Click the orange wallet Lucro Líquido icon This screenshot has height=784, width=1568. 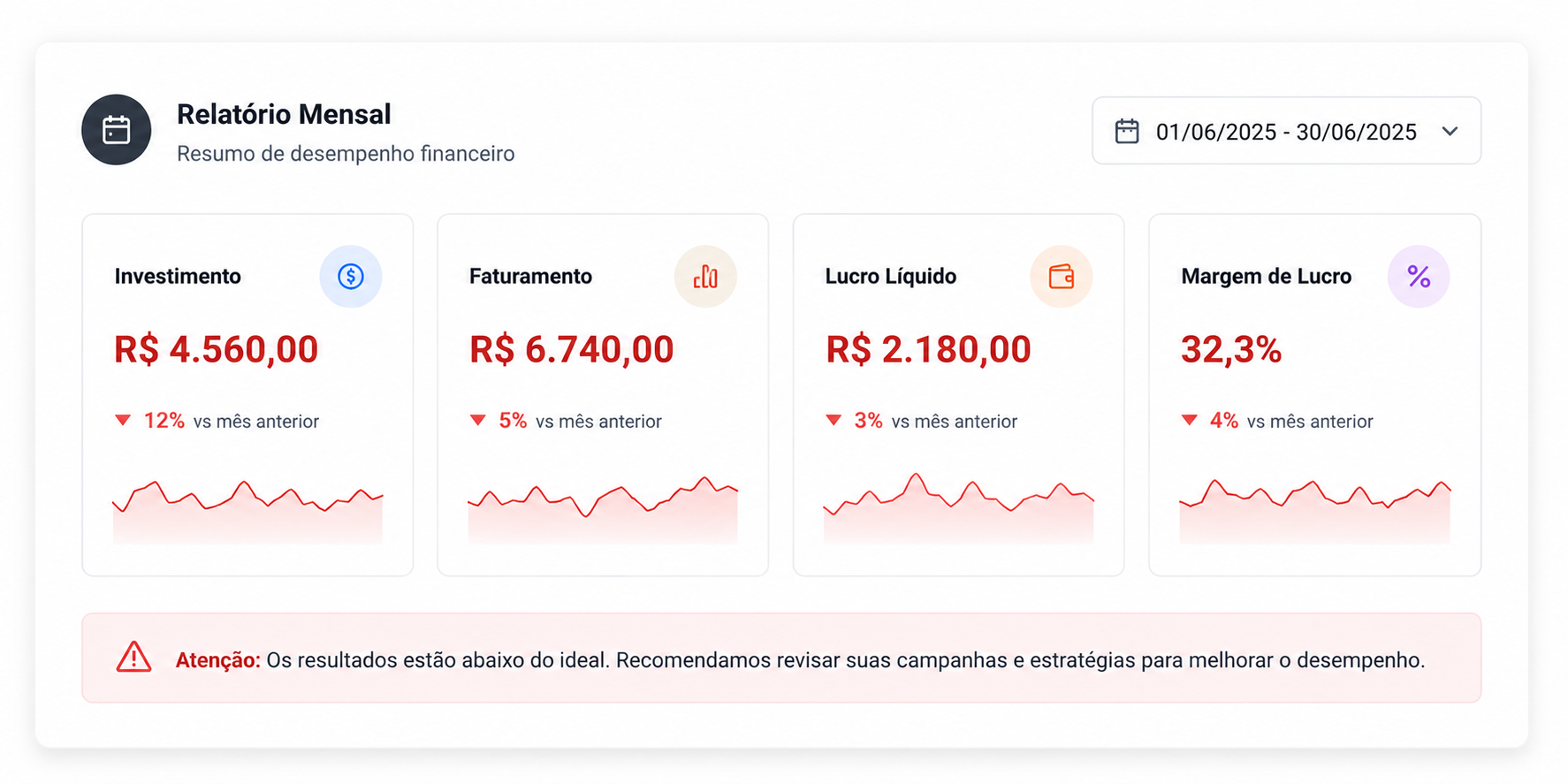[1062, 277]
